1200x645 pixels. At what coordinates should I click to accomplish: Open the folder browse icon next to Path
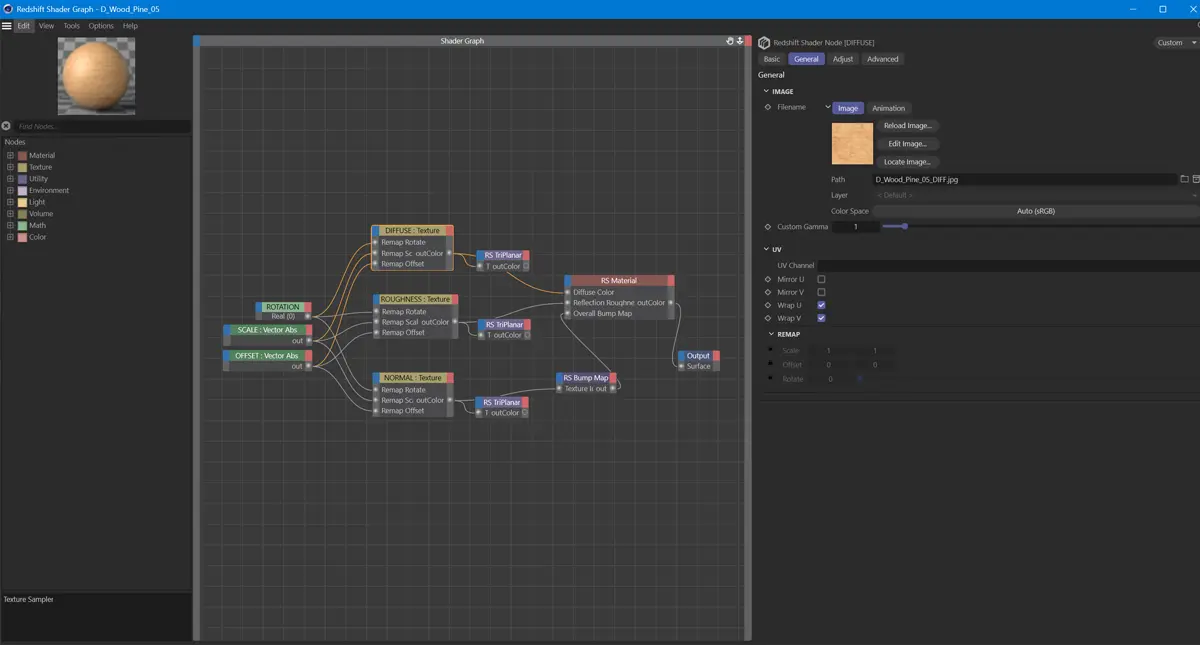pos(1184,179)
